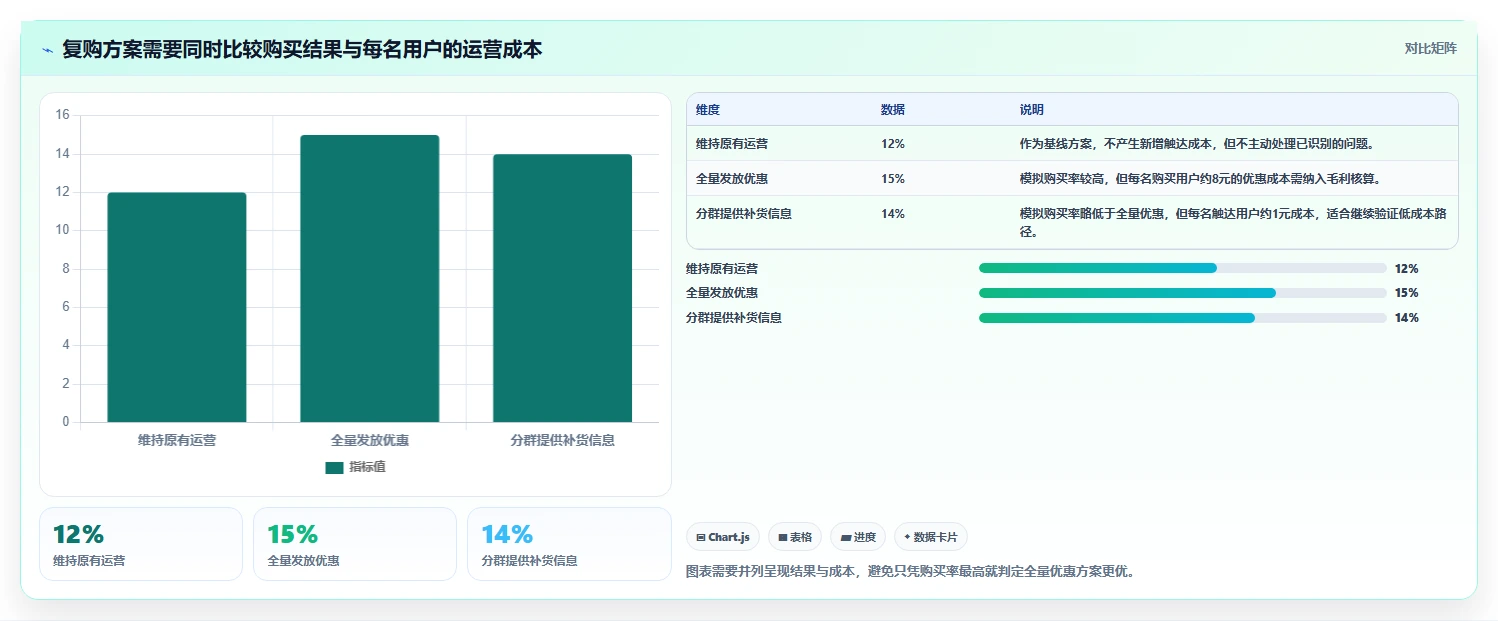Open the 15% 全量发放优惠 data card
The image size is (1498, 621).
355,544
